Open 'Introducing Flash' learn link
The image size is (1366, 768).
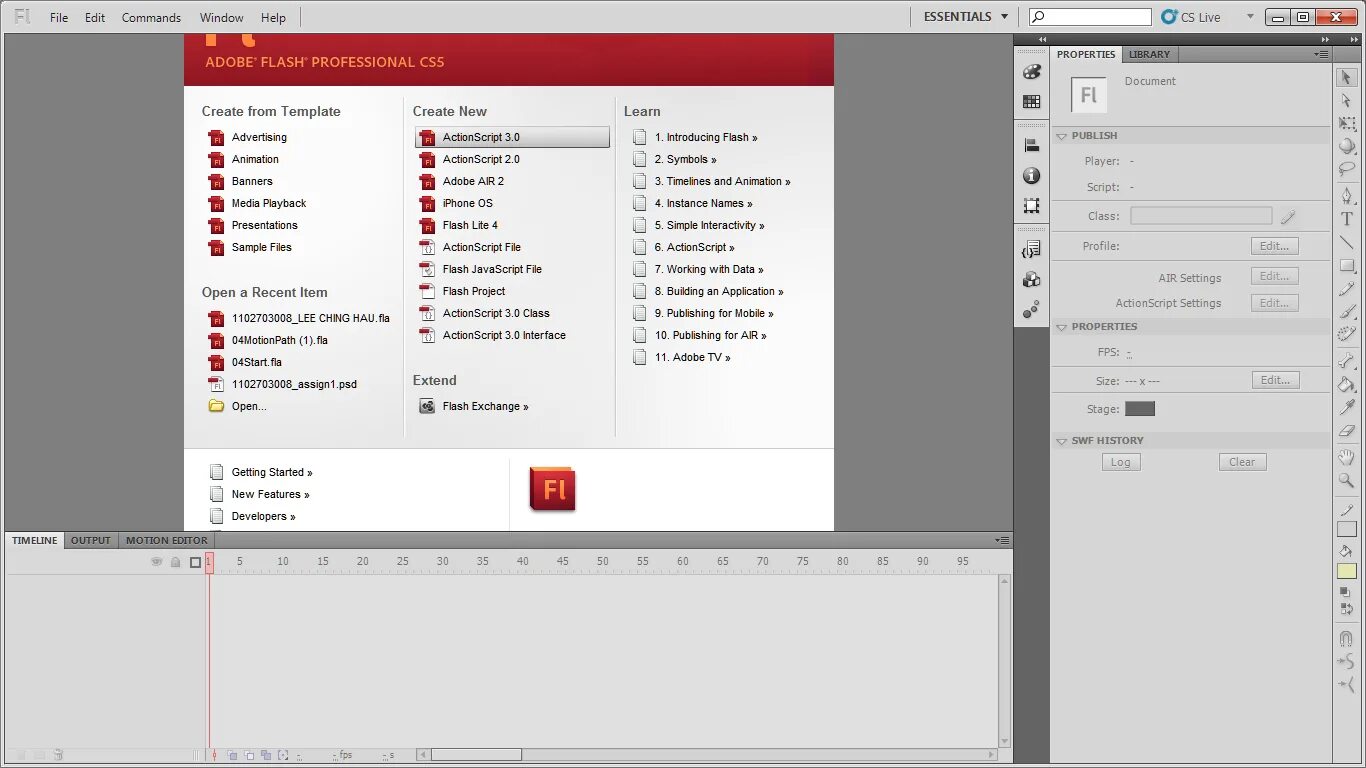pyautogui.click(x=706, y=138)
